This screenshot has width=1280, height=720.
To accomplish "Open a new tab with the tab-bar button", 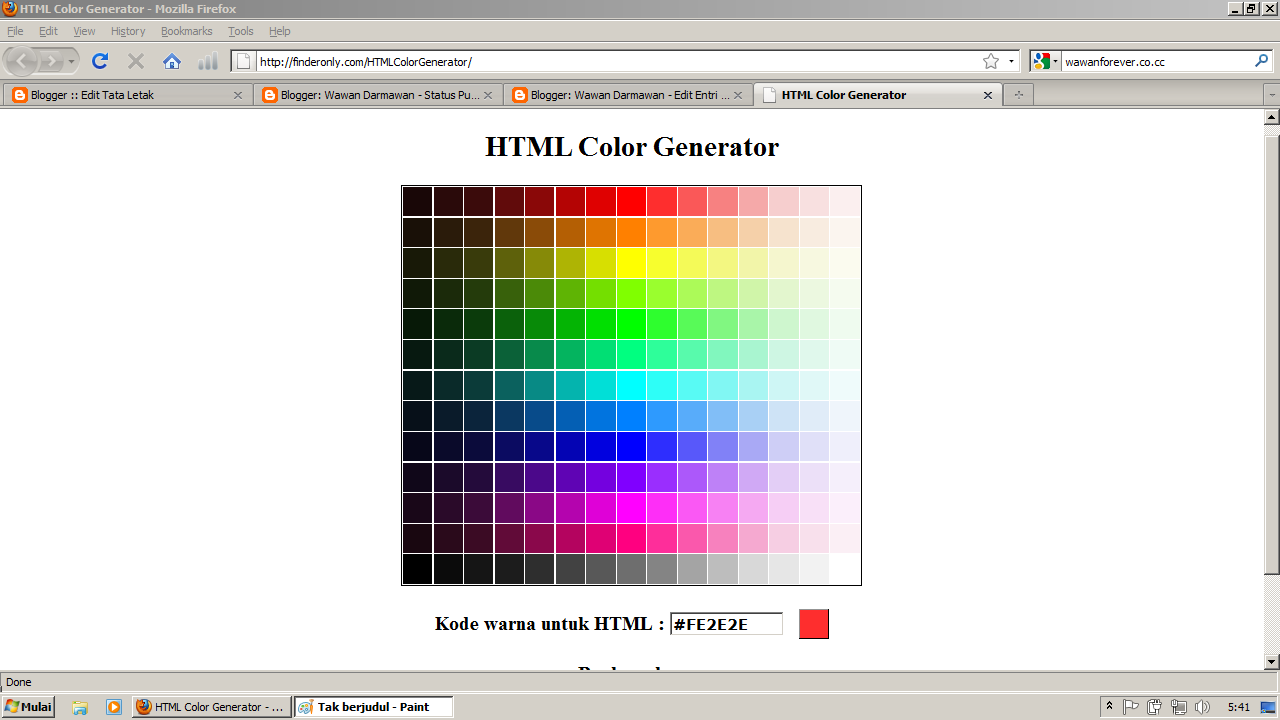I will (1019, 95).
